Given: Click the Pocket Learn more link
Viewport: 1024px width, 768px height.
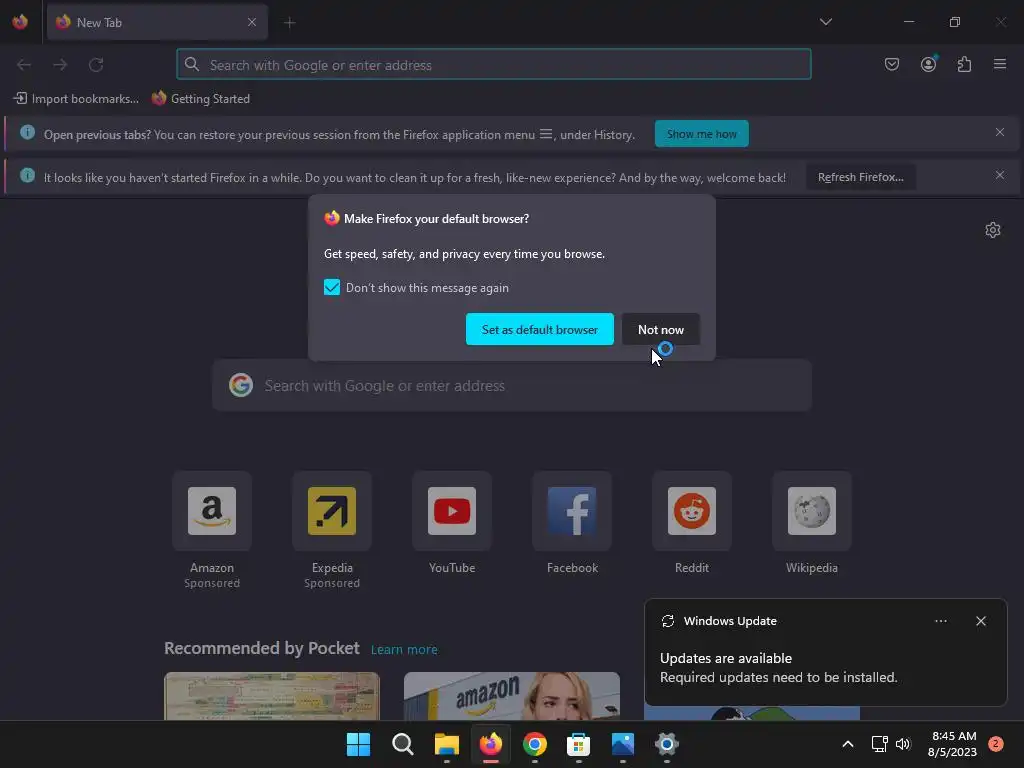Looking at the screenshot, I should pyautogui.click(x=404, y=650).
